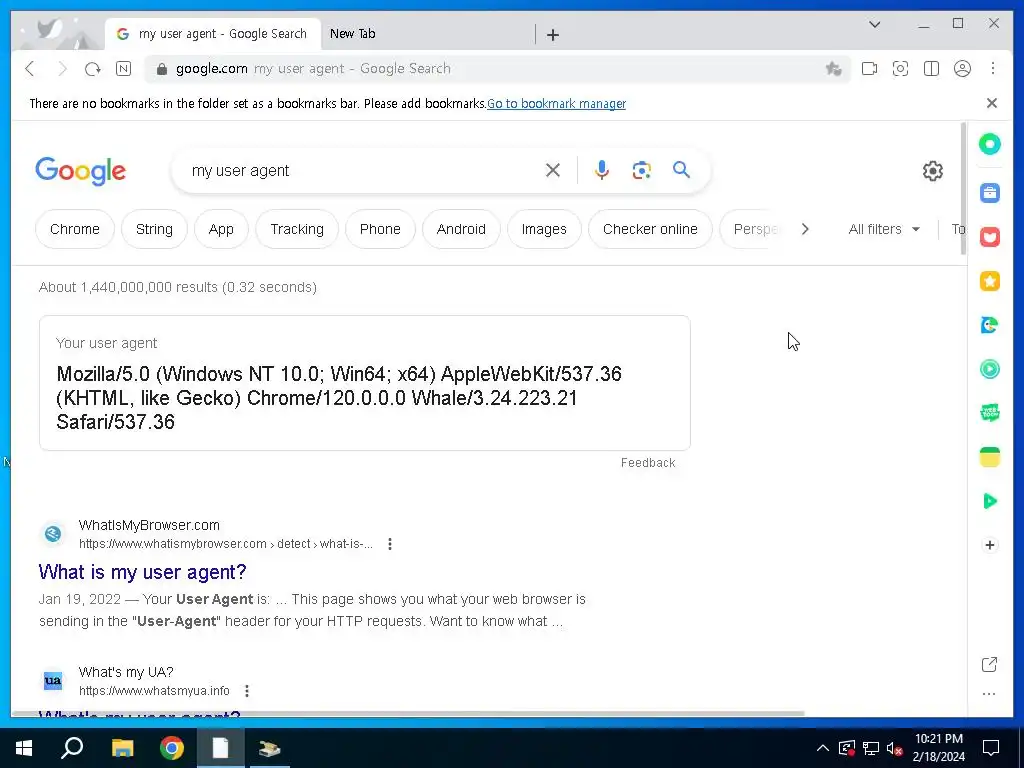Click the padlock site info icon
Screen dimensions: 1024x768
[x=161, y=69]
